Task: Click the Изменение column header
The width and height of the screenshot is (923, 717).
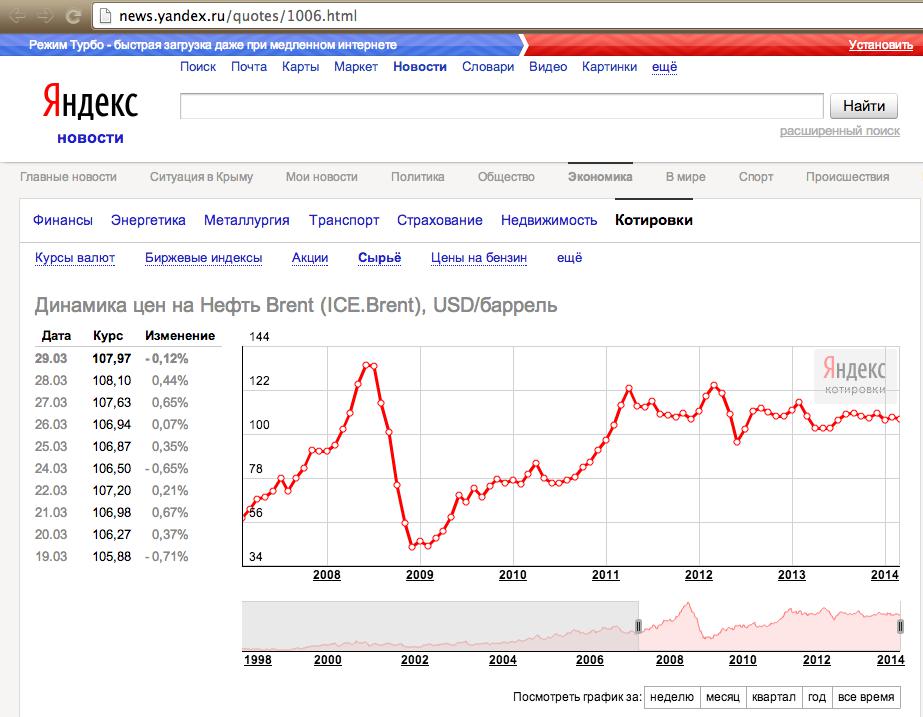Action: (x=180, y=336)
